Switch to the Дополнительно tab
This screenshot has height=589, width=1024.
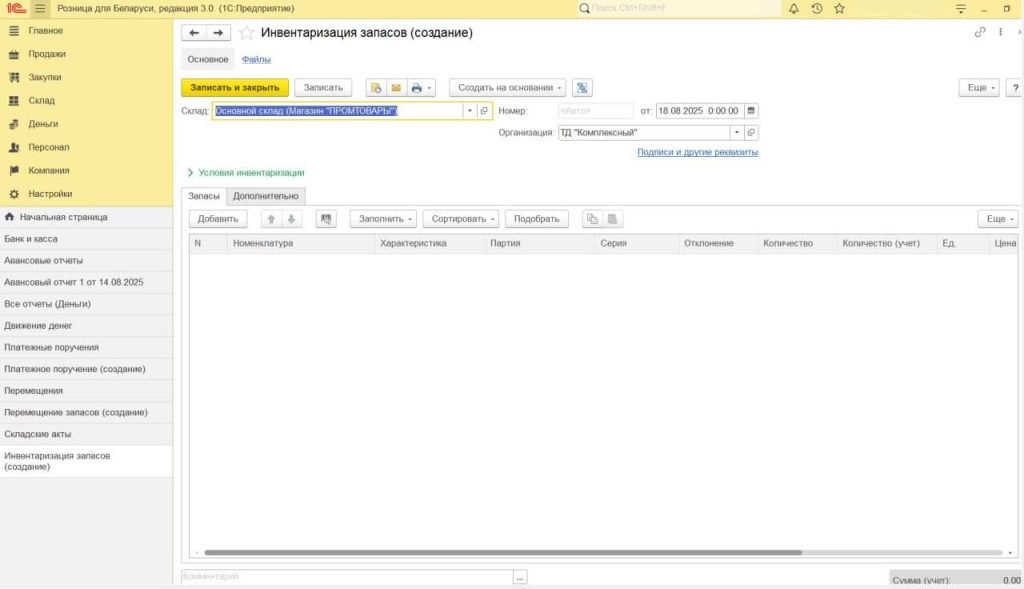(x=266, y=196)
